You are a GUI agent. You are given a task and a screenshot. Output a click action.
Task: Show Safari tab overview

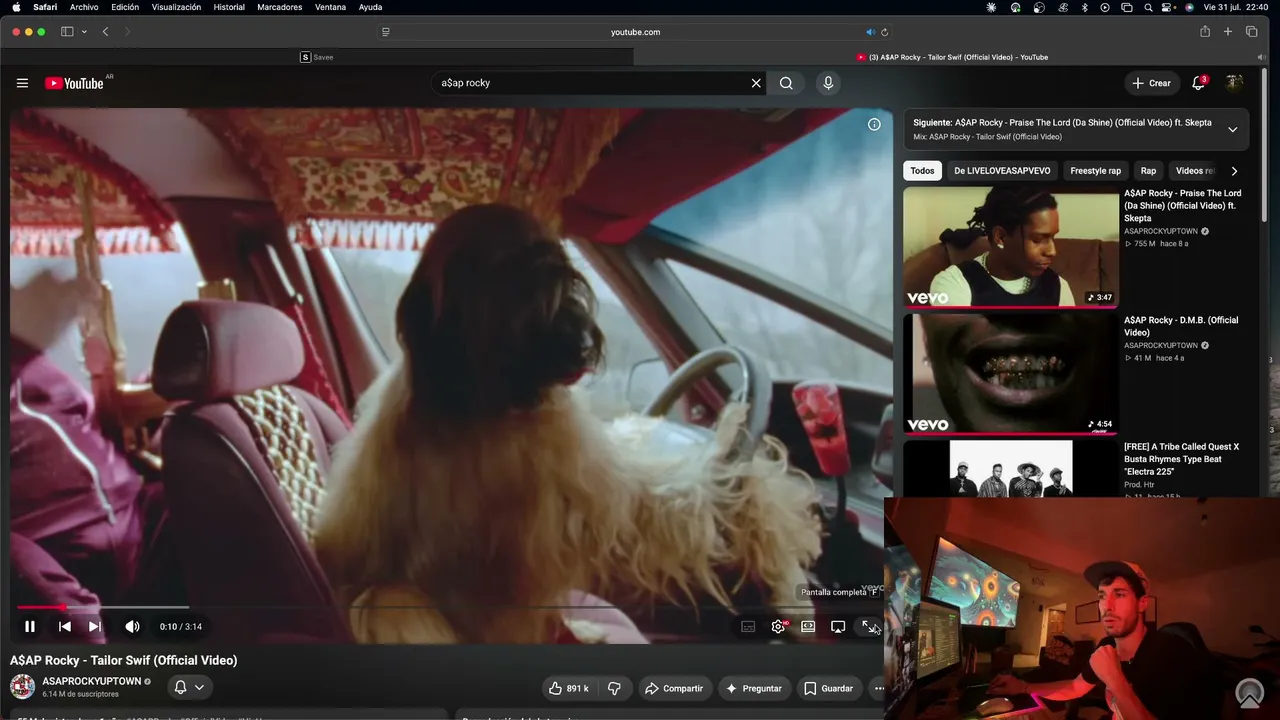1251,32
